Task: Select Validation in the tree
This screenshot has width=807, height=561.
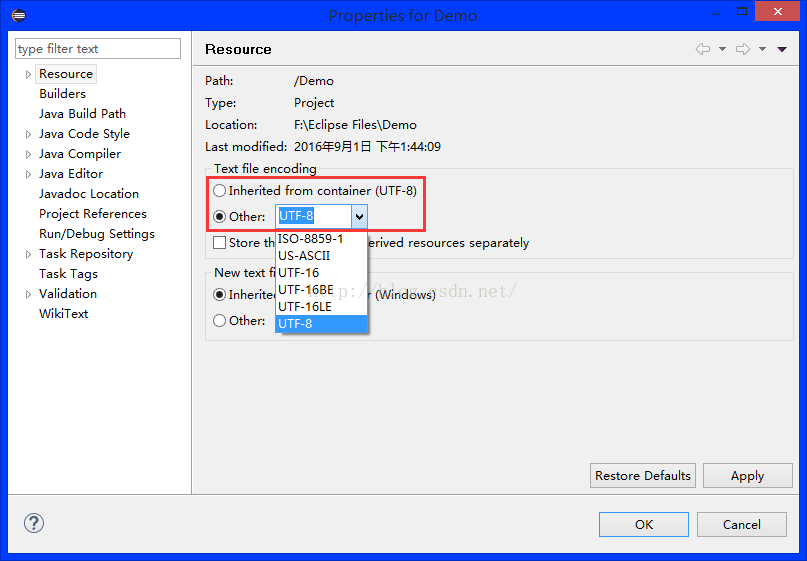Action: [68, 294]
